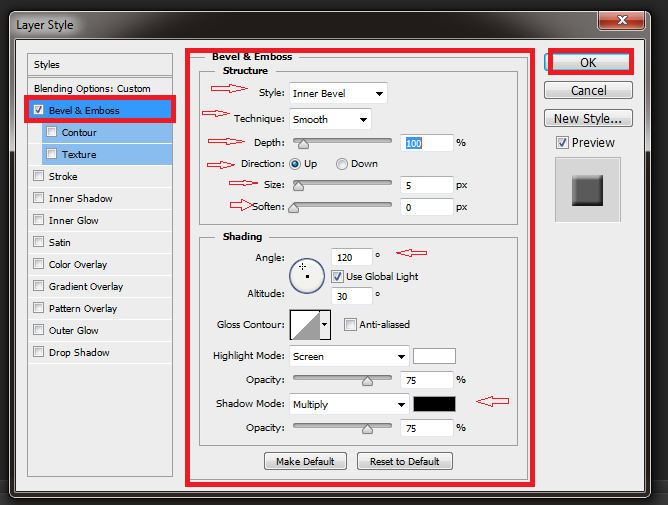The height and width of the screenshot is (505, 668).
Task: Confirm with the OK button
Action: (588, 63)
